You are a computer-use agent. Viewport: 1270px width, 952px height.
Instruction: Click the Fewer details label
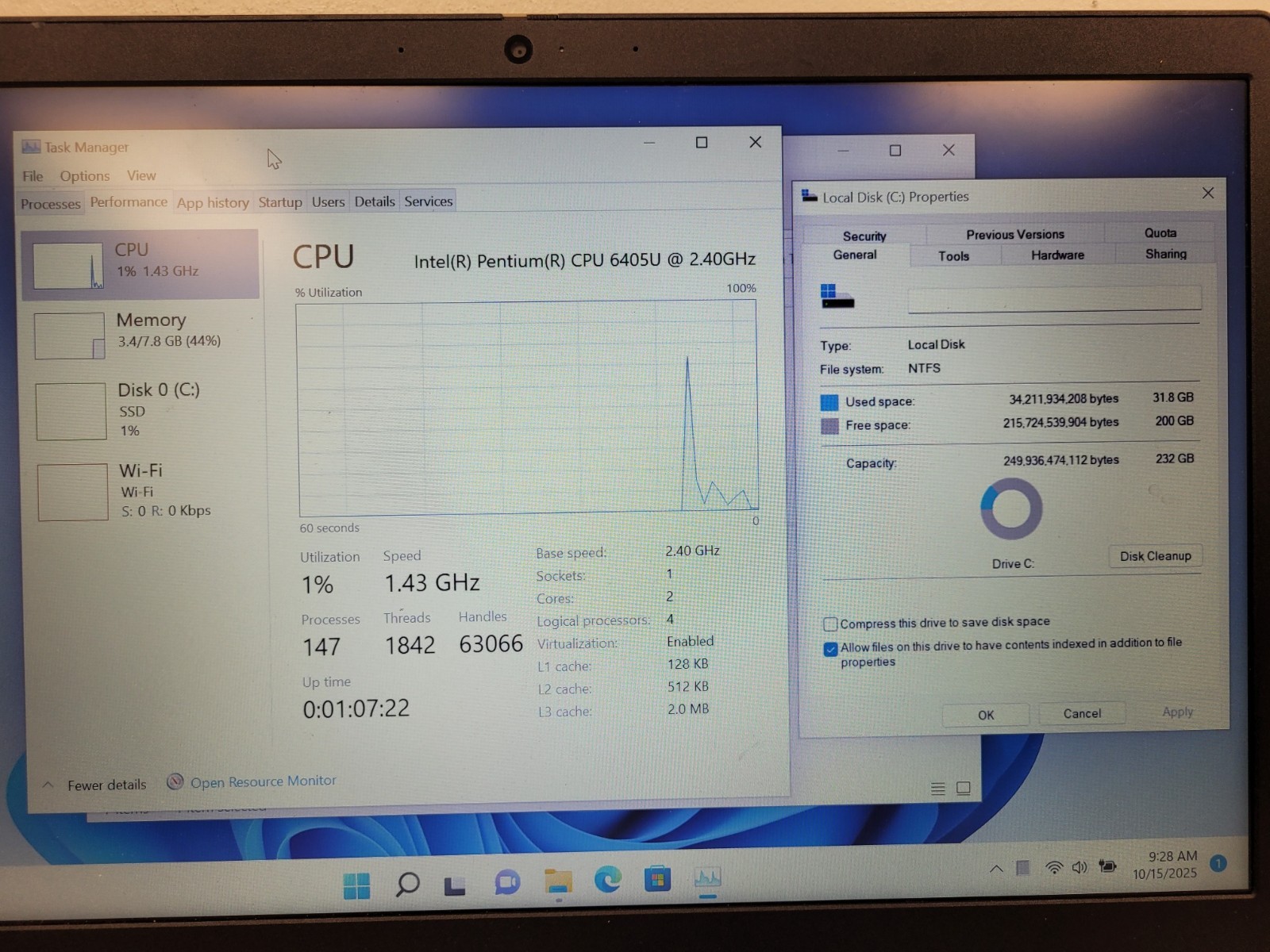pos(107,785)
